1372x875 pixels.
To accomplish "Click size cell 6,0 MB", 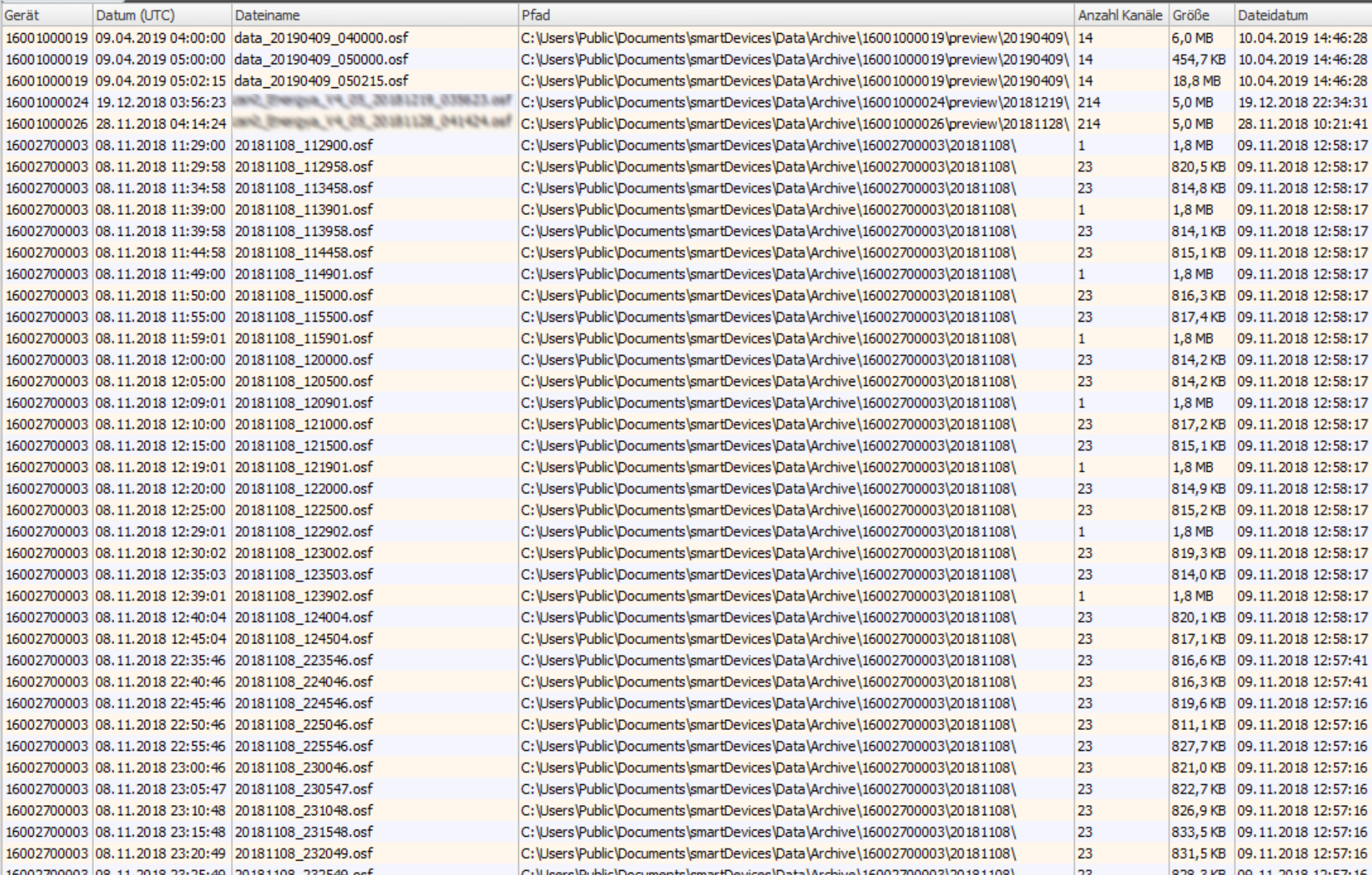I will pos(1193,38).
